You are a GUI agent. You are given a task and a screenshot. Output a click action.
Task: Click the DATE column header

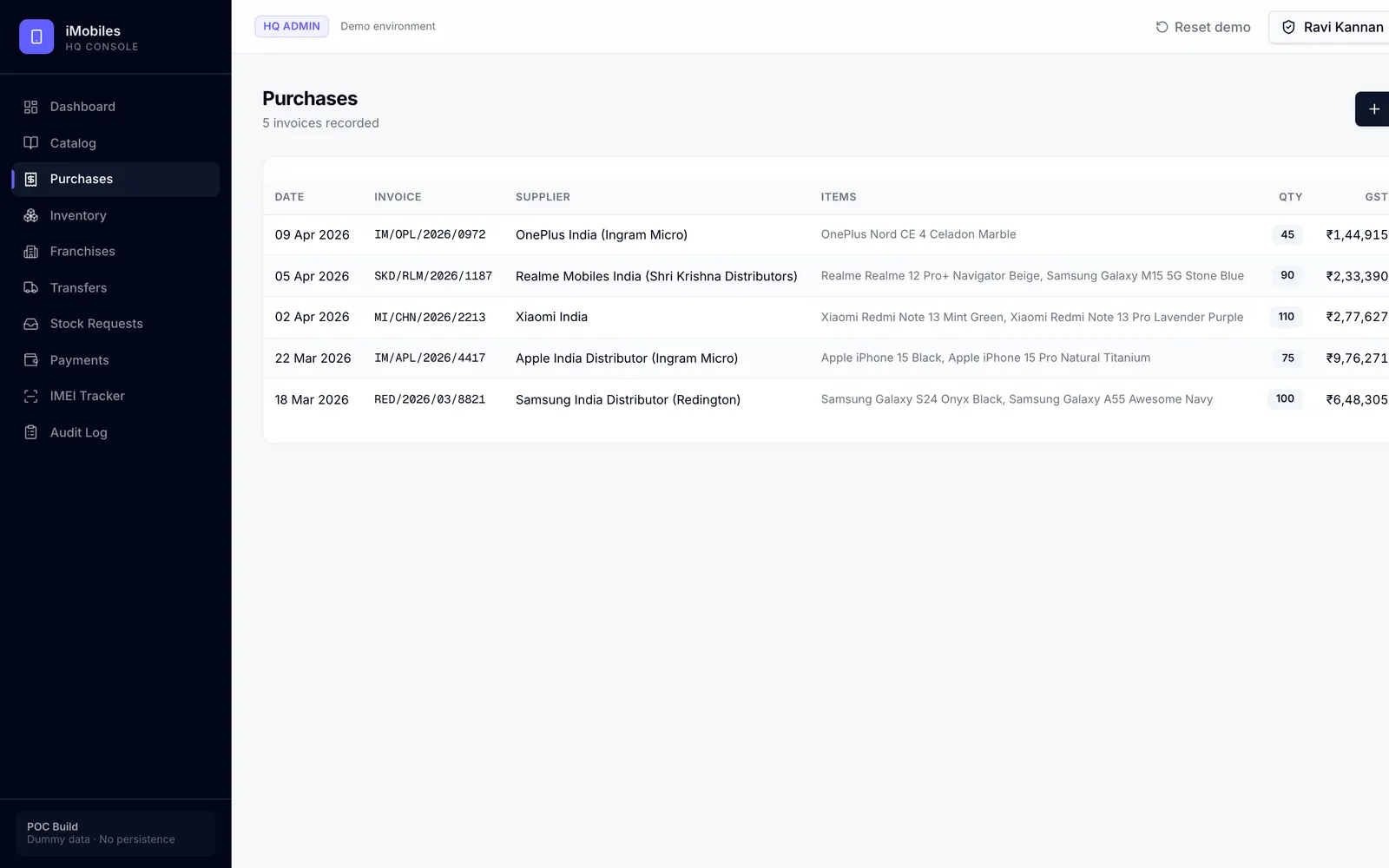click(289, 197)
